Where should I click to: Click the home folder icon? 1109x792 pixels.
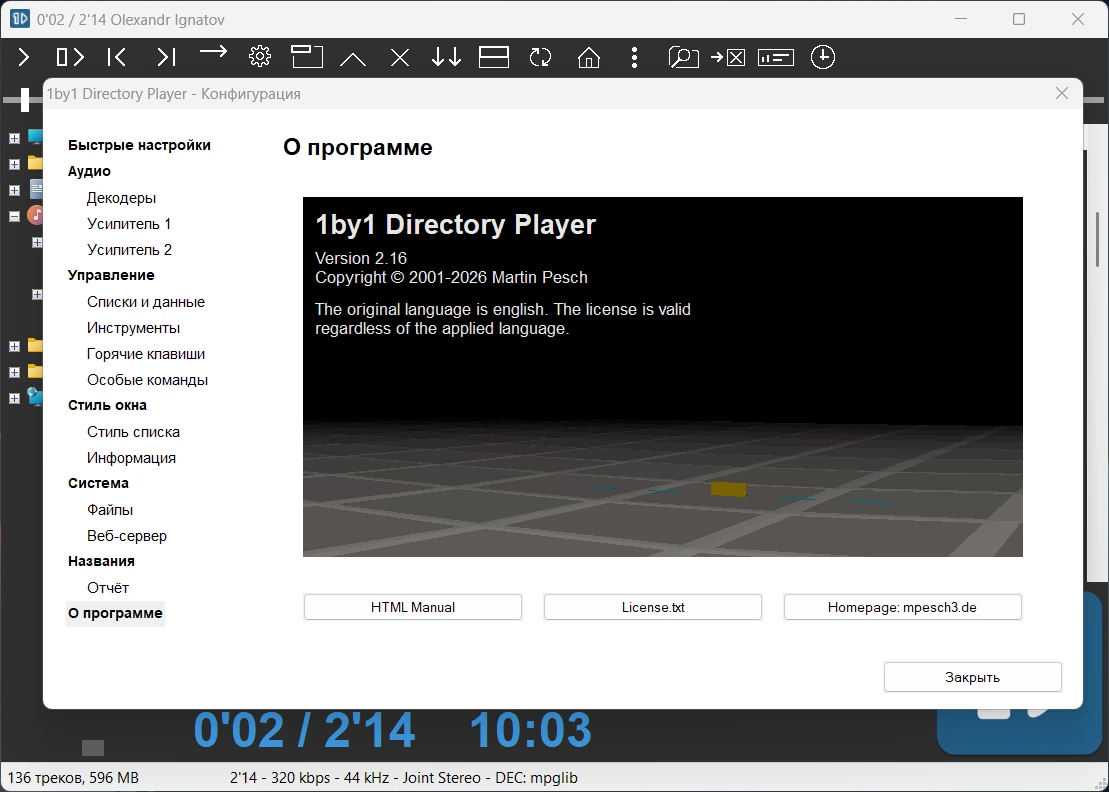tap(588, 57)
